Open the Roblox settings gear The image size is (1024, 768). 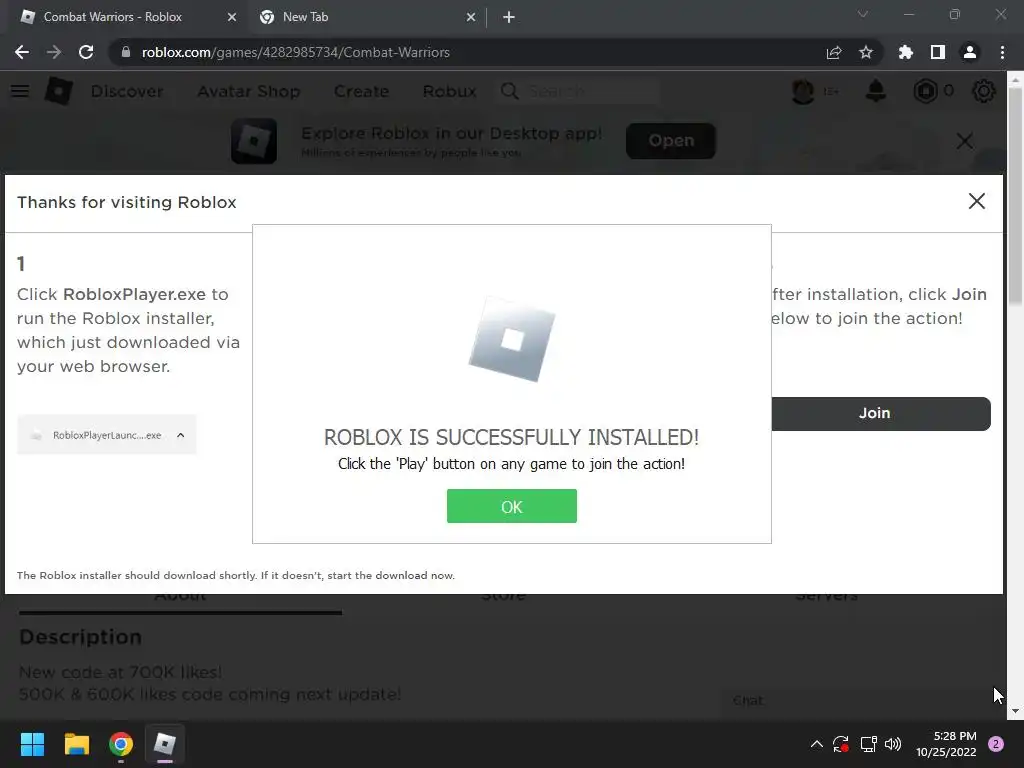[984, 91]
